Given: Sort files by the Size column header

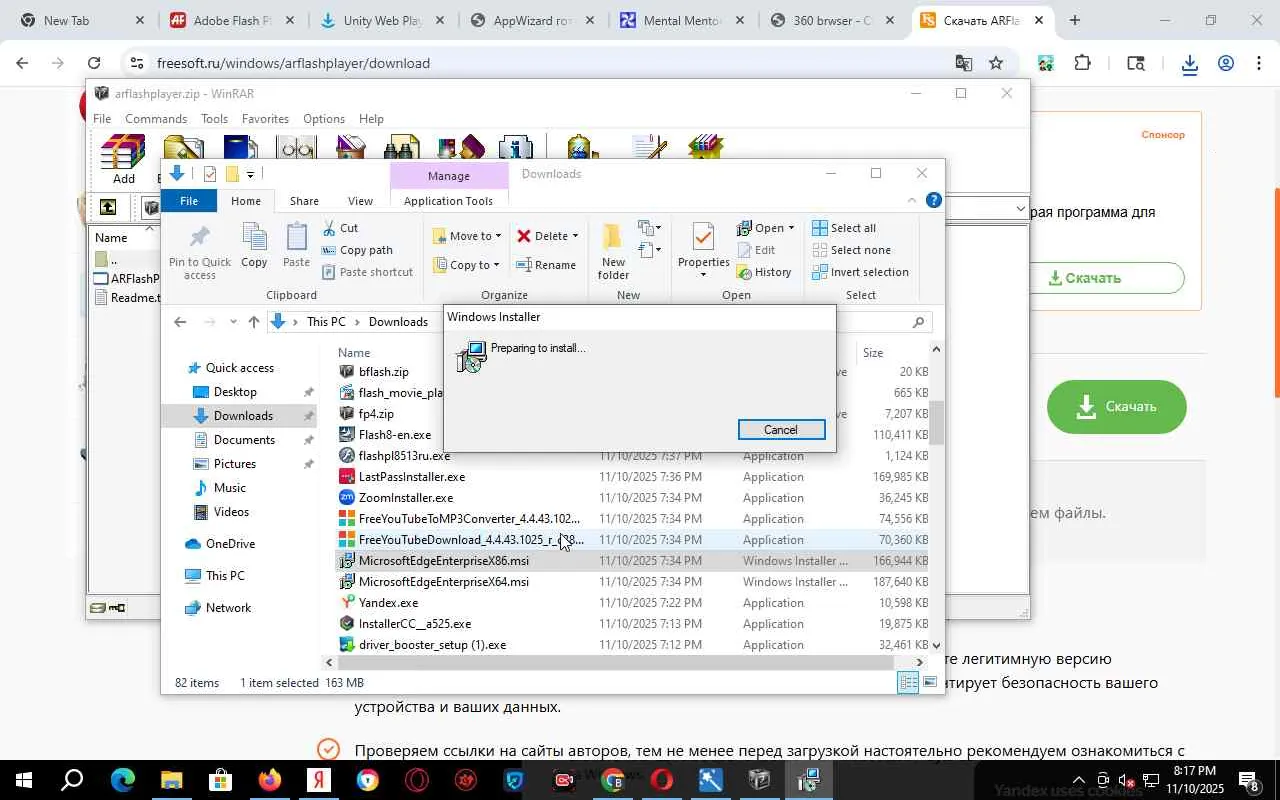Looking at the screenshot, I should [x=874, y=353].
